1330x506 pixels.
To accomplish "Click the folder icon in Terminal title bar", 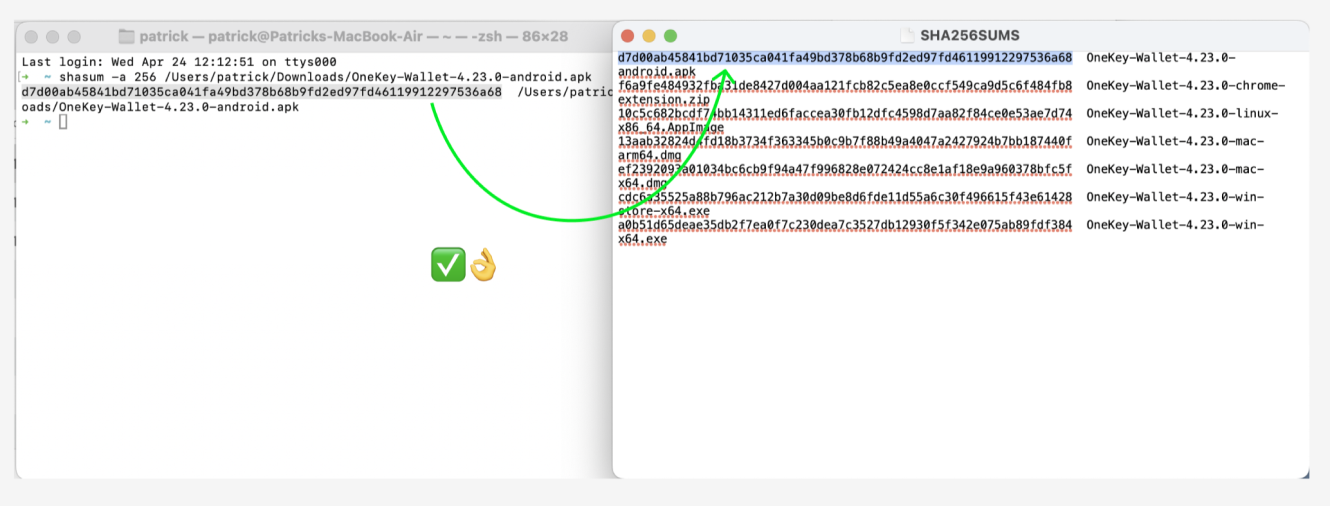I will (126, 37).
